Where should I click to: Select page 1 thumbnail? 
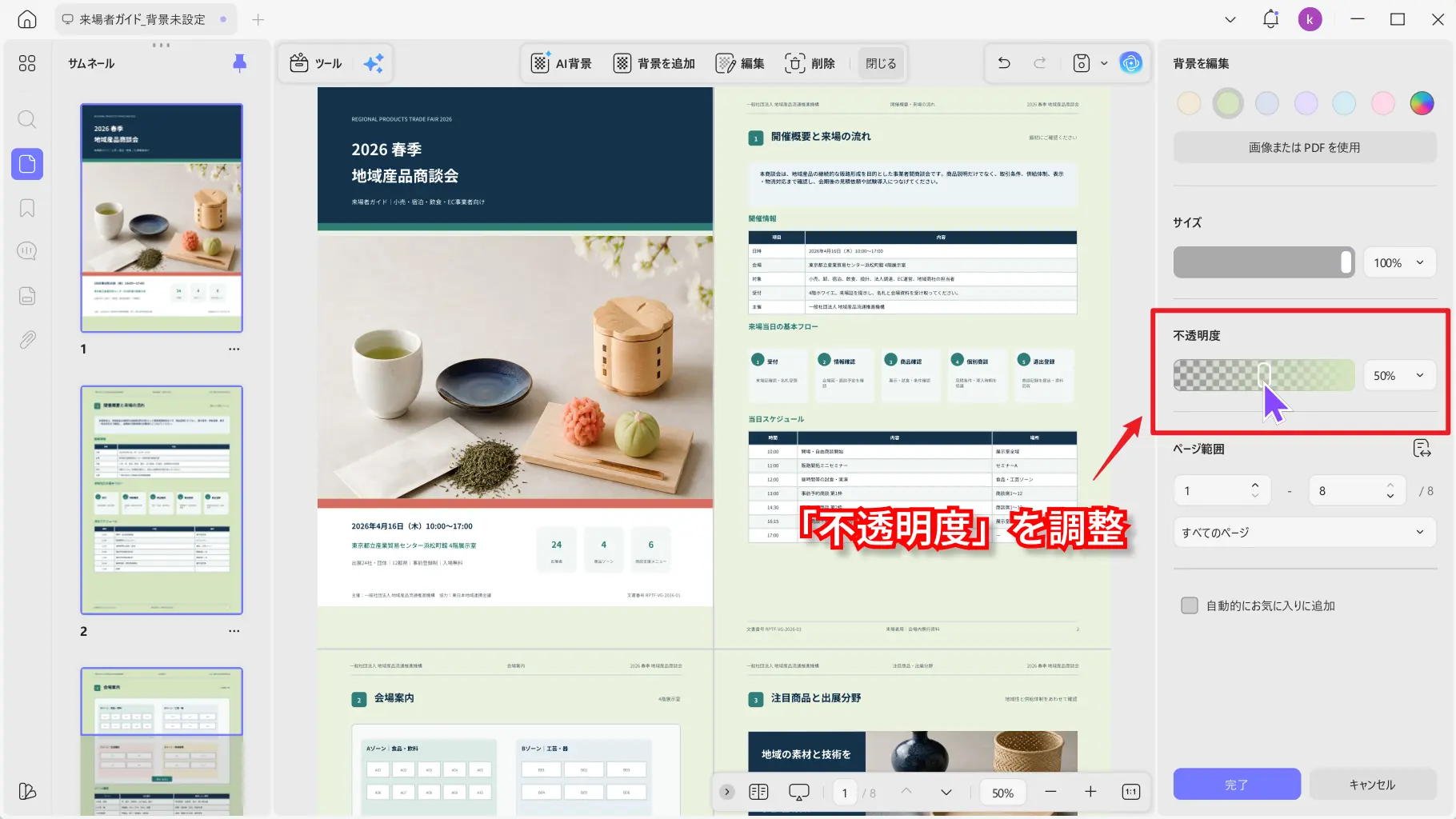pos(162,218)
